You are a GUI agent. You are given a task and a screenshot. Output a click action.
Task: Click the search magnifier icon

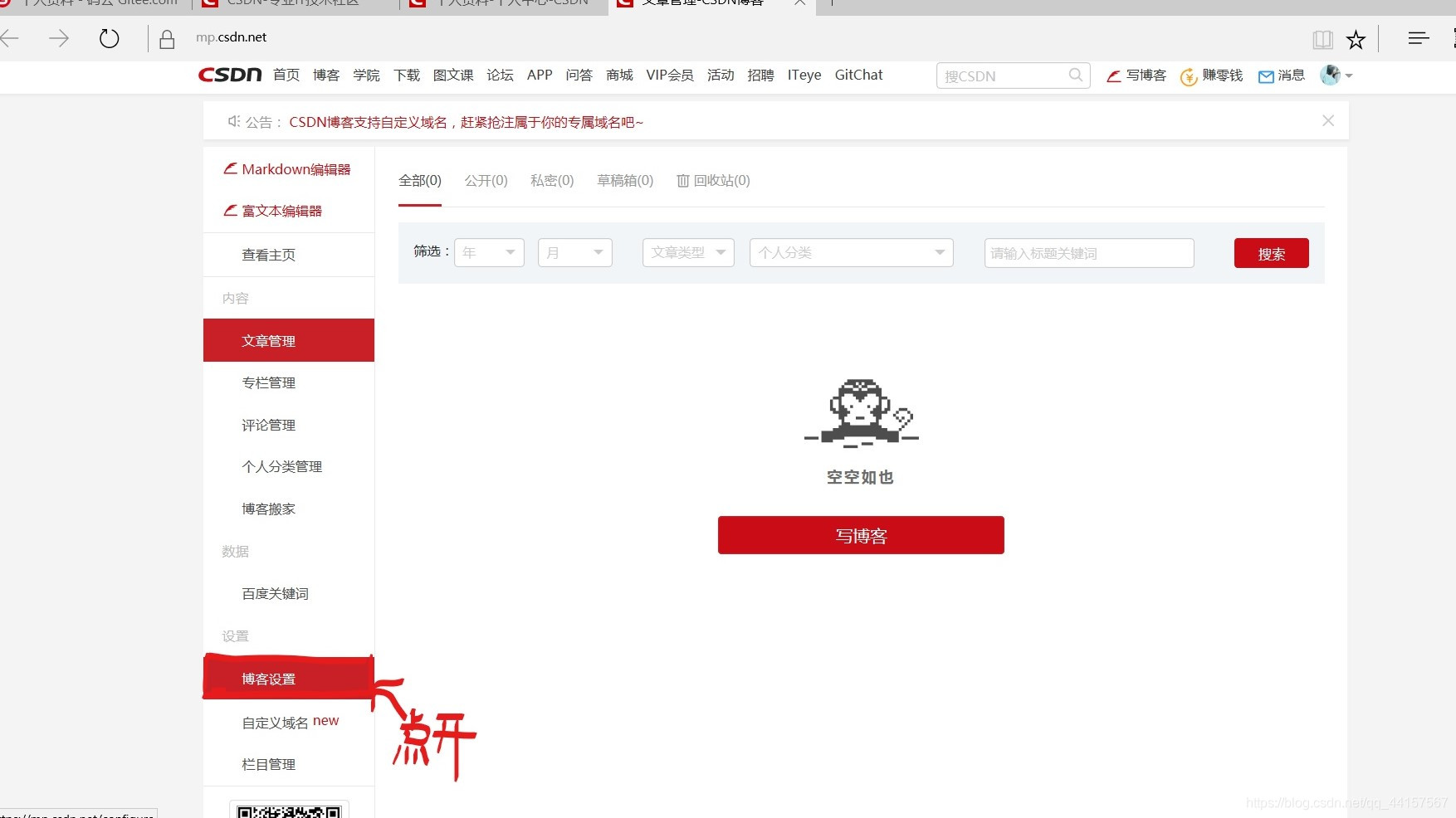pos(1076,75)
